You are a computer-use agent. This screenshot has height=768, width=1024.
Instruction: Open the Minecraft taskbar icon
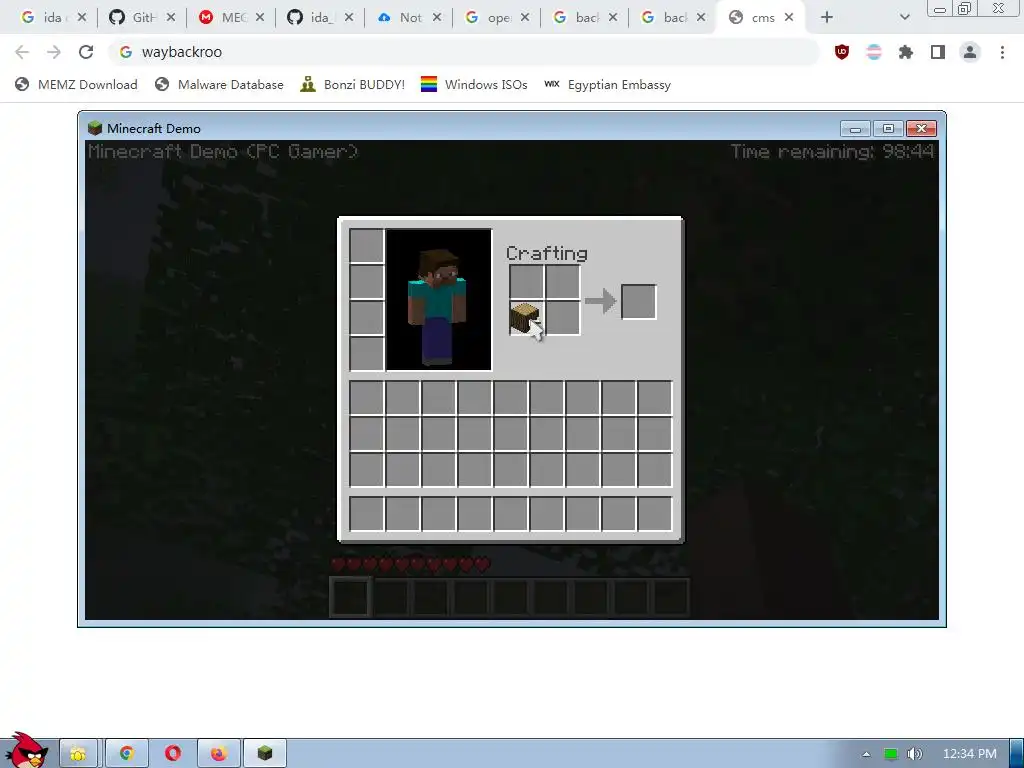(264, 754)
